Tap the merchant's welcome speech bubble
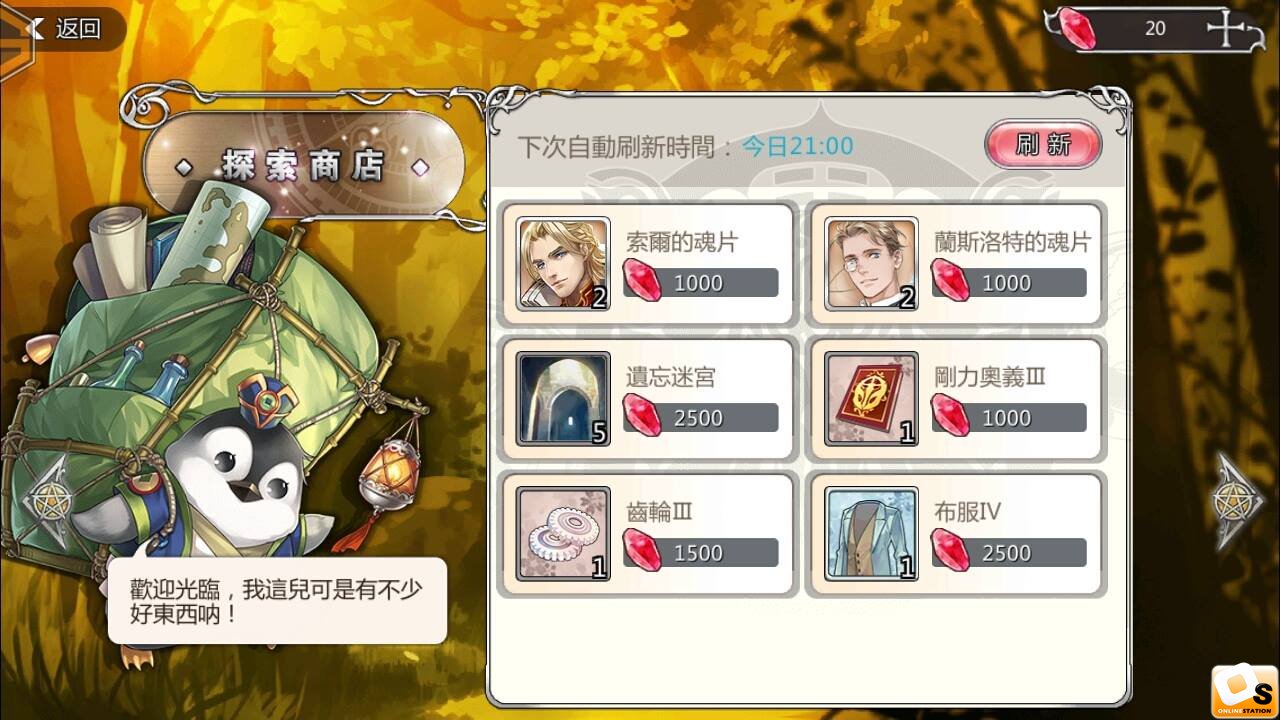 (x=277, y=600)
